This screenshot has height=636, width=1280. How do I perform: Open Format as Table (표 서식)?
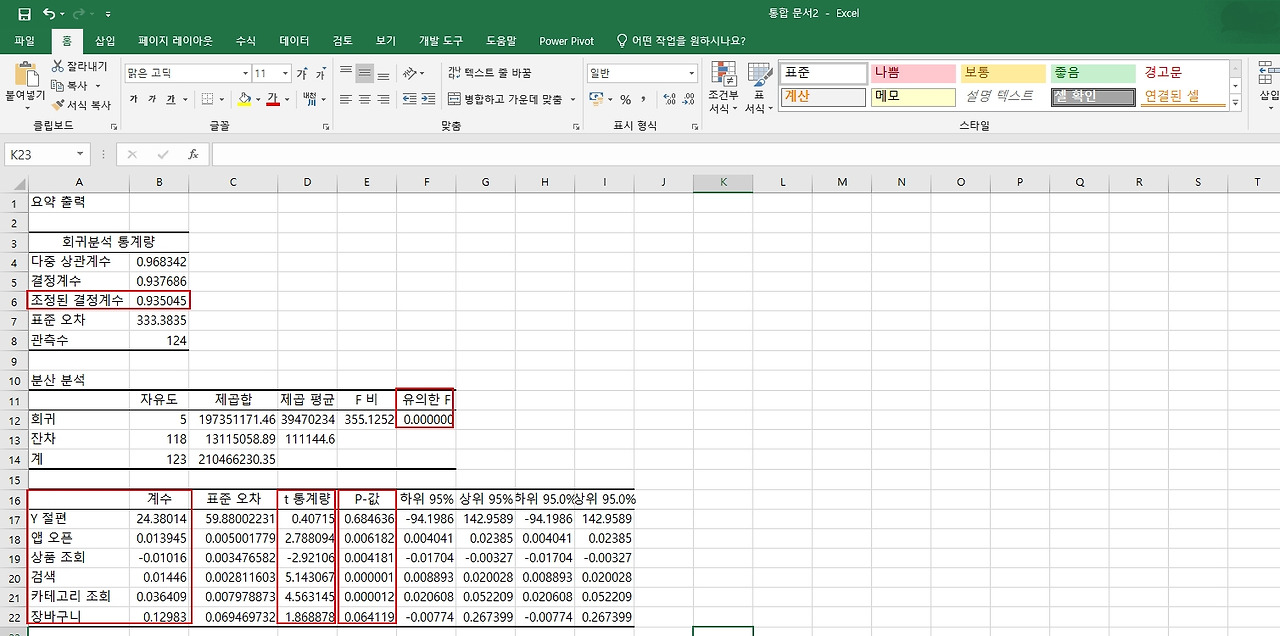pos(759,88)
